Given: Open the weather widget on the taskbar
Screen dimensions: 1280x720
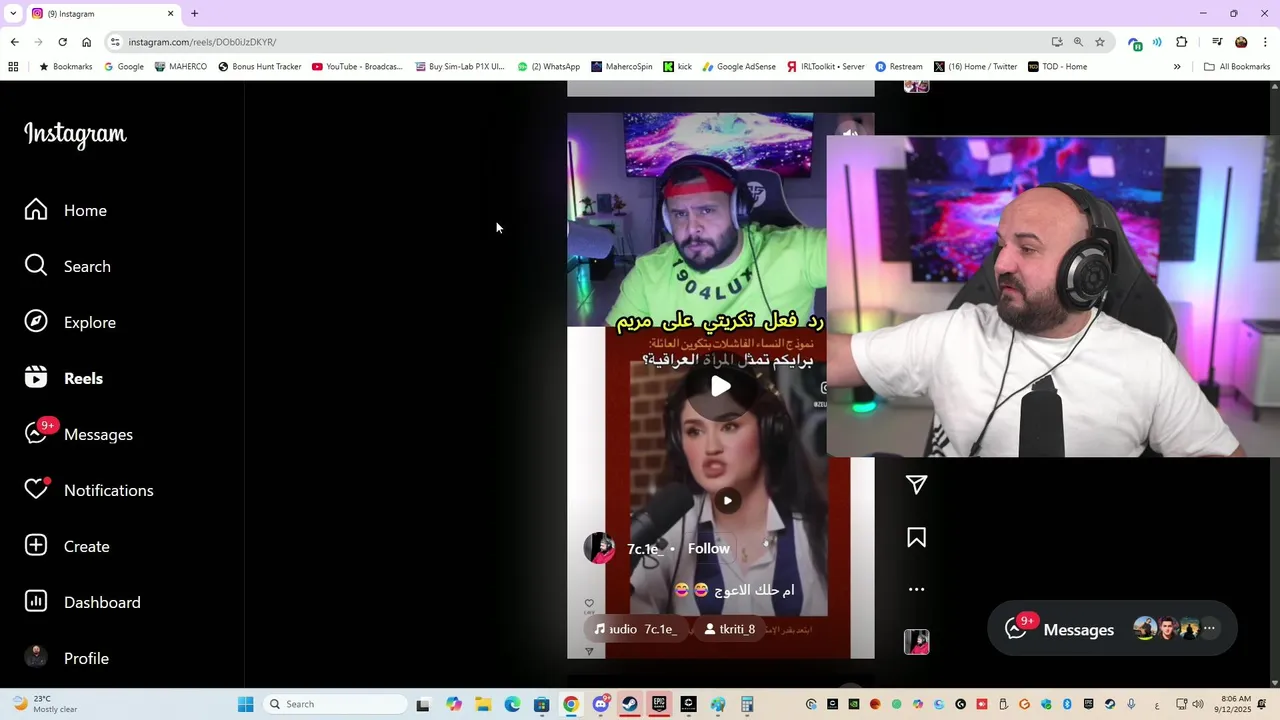Looking at the screenshot, I should (45, 704).
